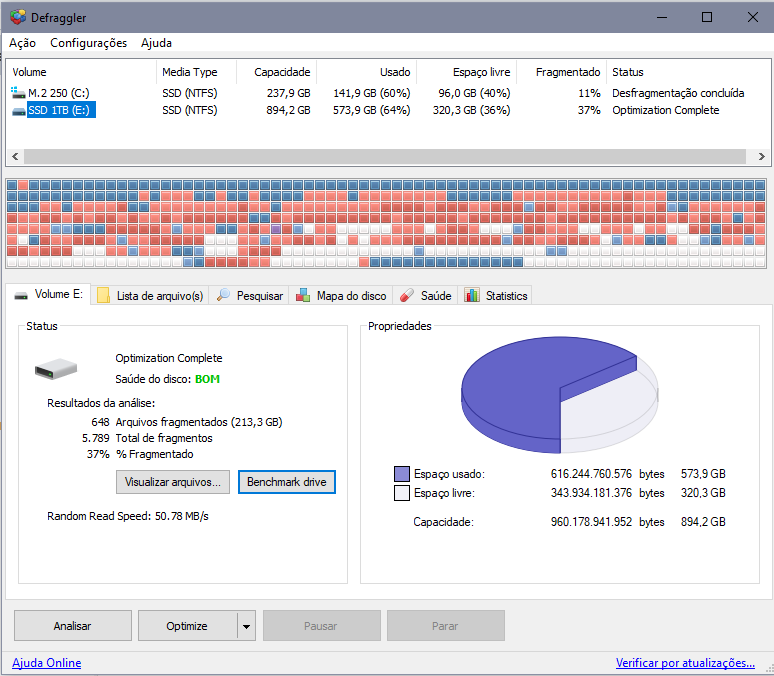Click the Optimize button

pyautogui.click(x=187, y=626)
